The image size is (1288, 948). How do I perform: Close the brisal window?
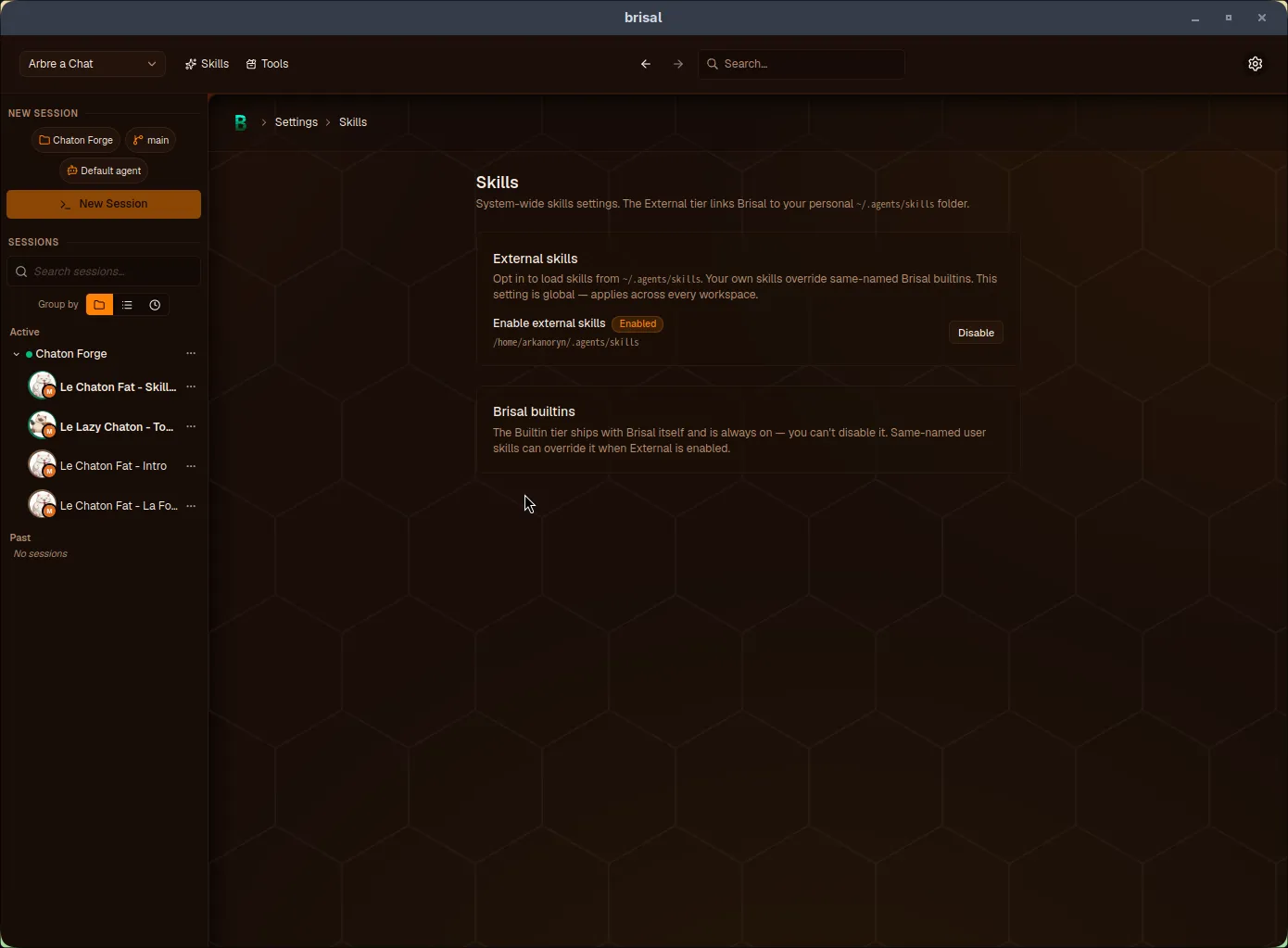1262,18
